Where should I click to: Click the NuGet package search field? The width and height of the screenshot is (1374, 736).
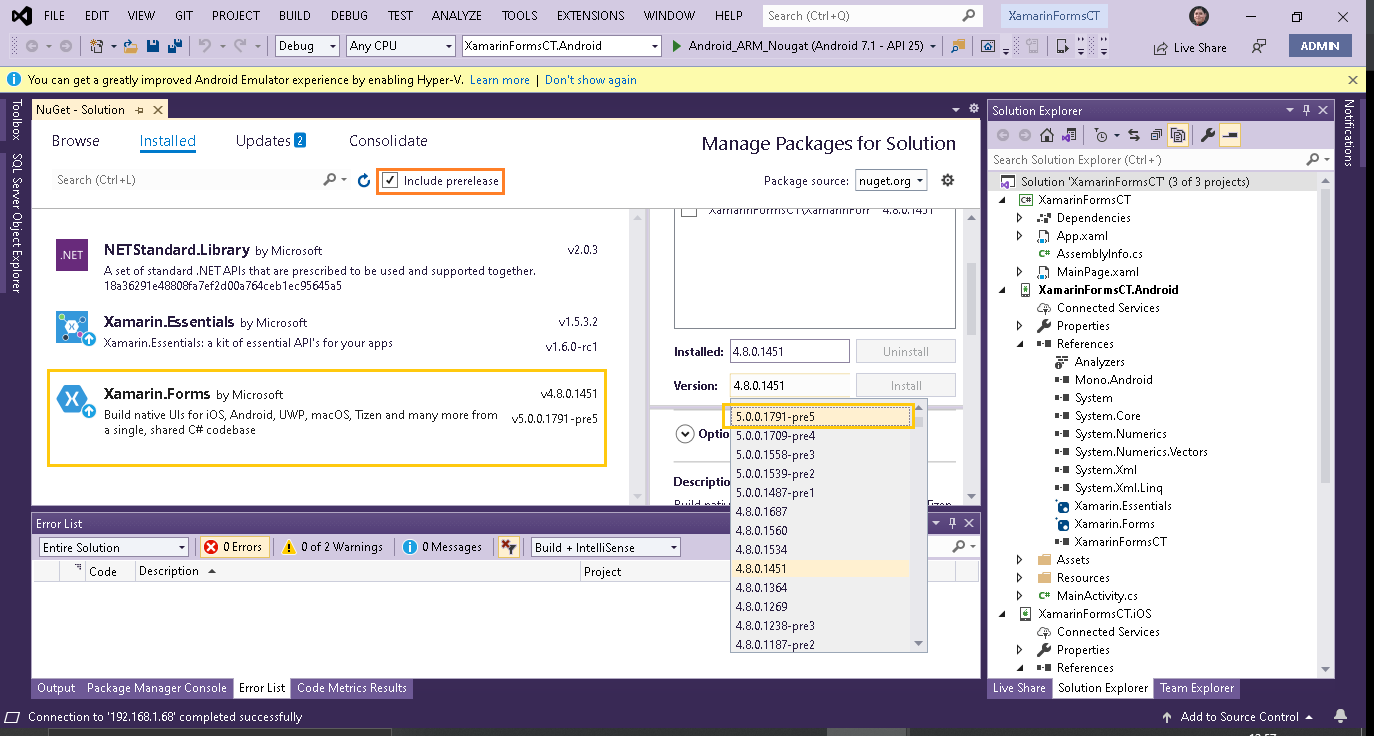click(x=187, y=180)
